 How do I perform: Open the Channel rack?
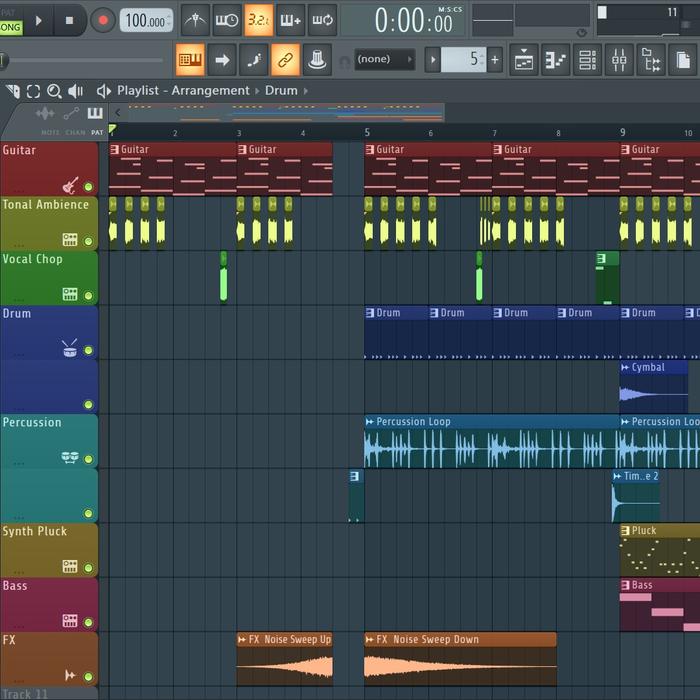click(x=588, y=60)
